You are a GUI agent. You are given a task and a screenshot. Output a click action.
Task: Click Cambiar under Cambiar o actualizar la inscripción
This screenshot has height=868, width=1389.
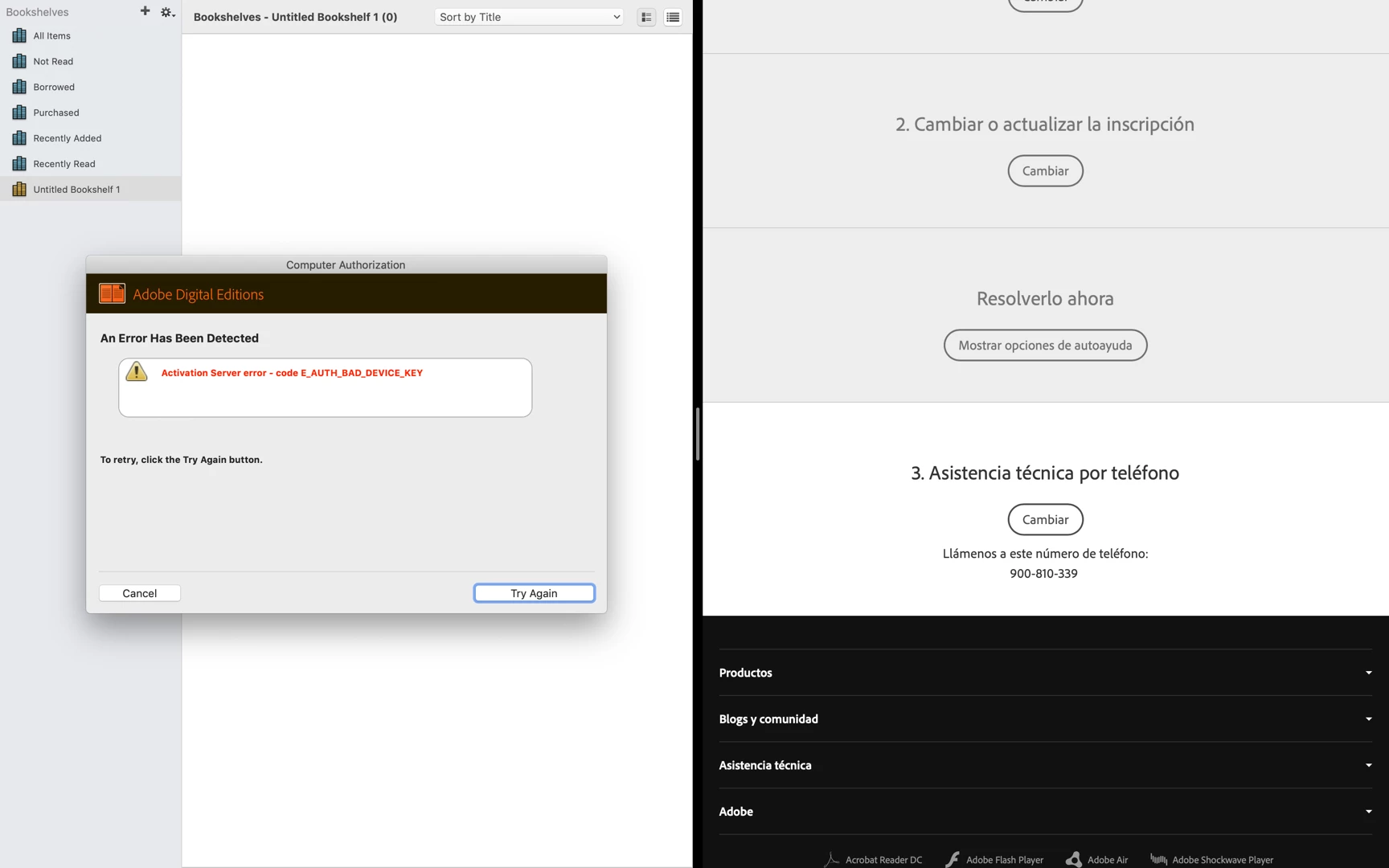click(x=1045, y=170)
